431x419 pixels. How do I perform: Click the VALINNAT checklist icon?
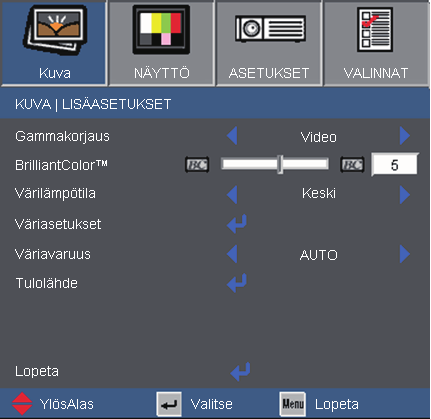point(375,29)
